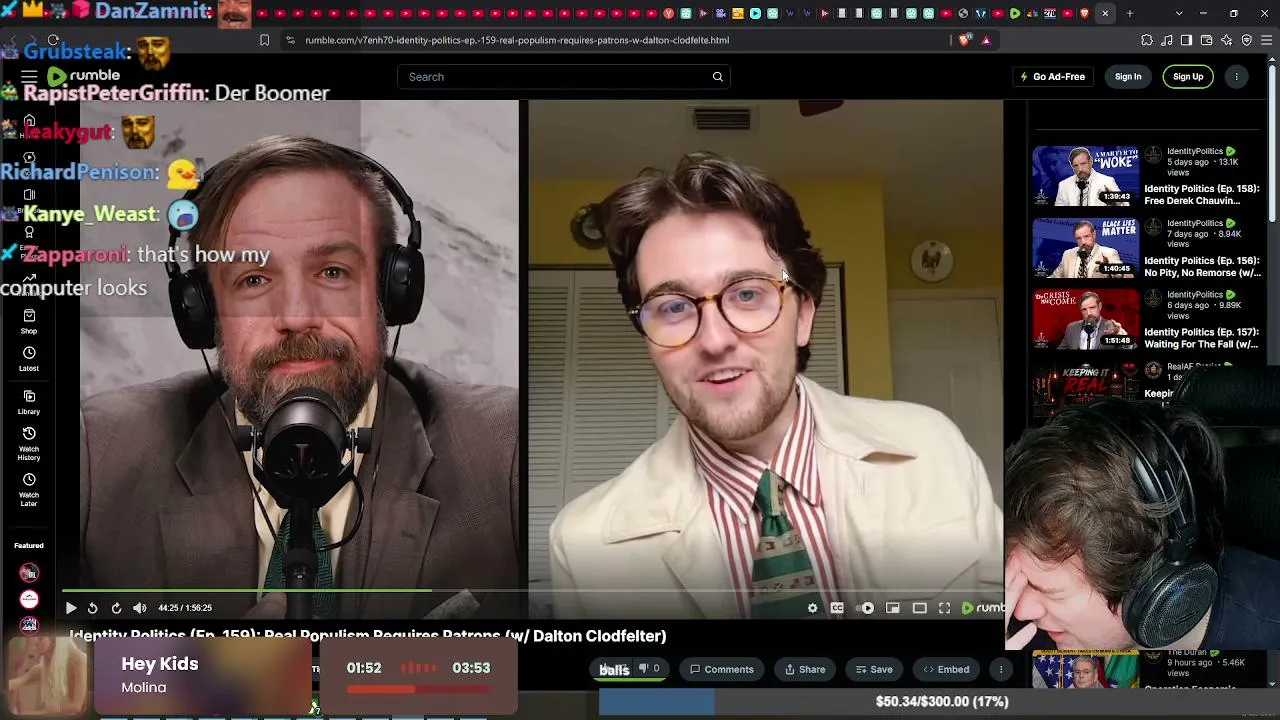
Task: Open the header three-dot options menu
Action: tap(1237, 77)
